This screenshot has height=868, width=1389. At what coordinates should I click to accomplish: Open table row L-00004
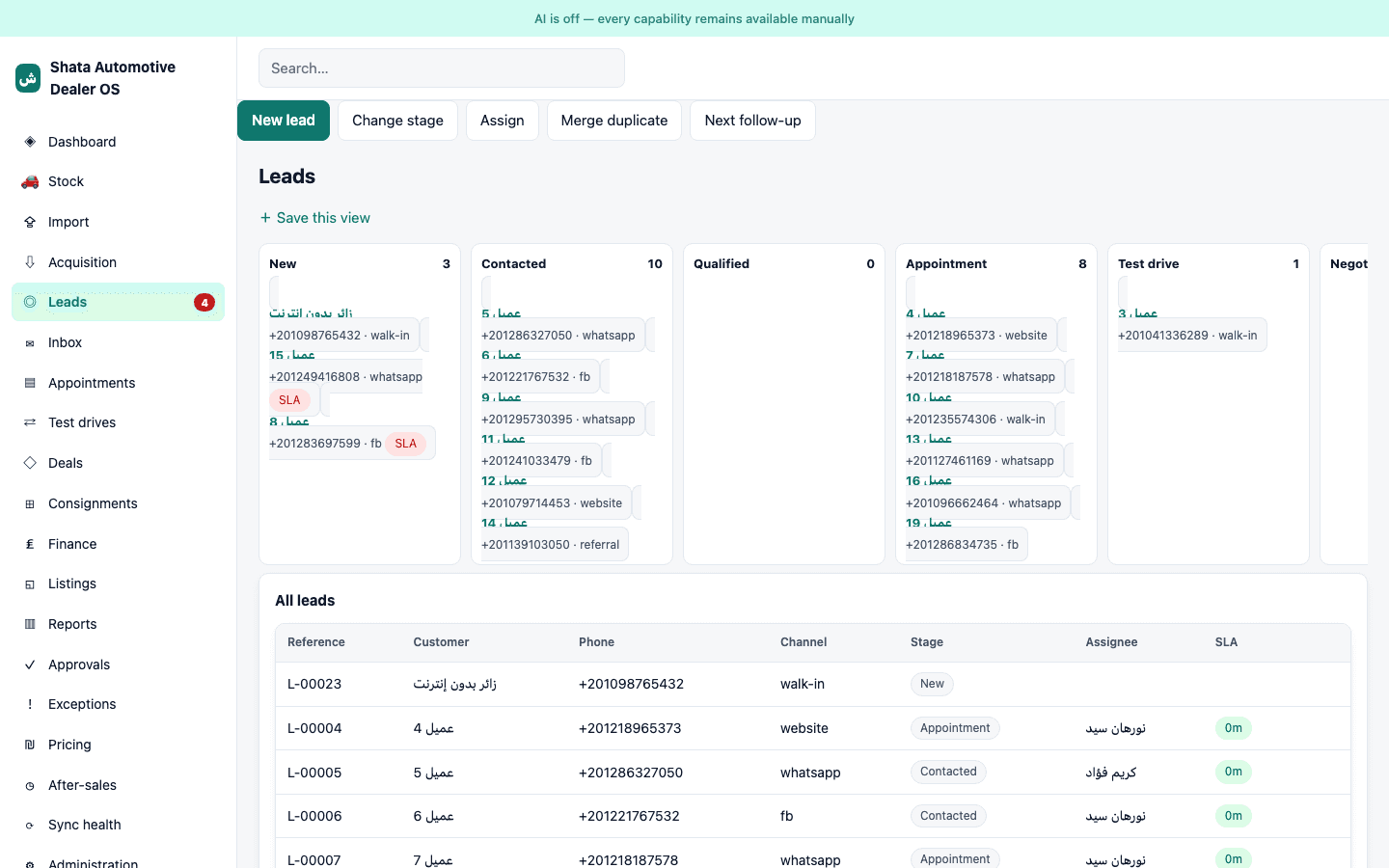tap(813, 728)
